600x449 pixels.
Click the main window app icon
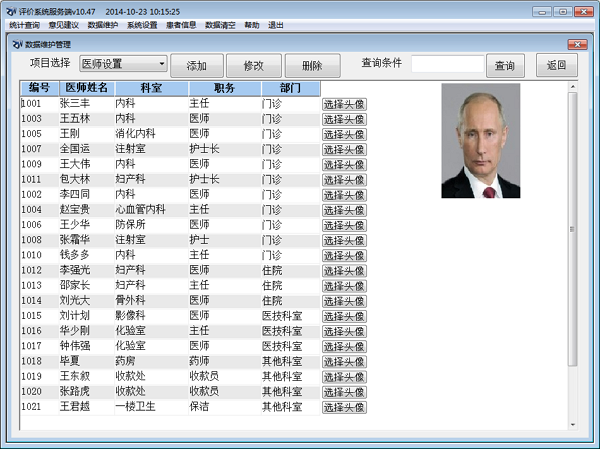click(11, 12)
